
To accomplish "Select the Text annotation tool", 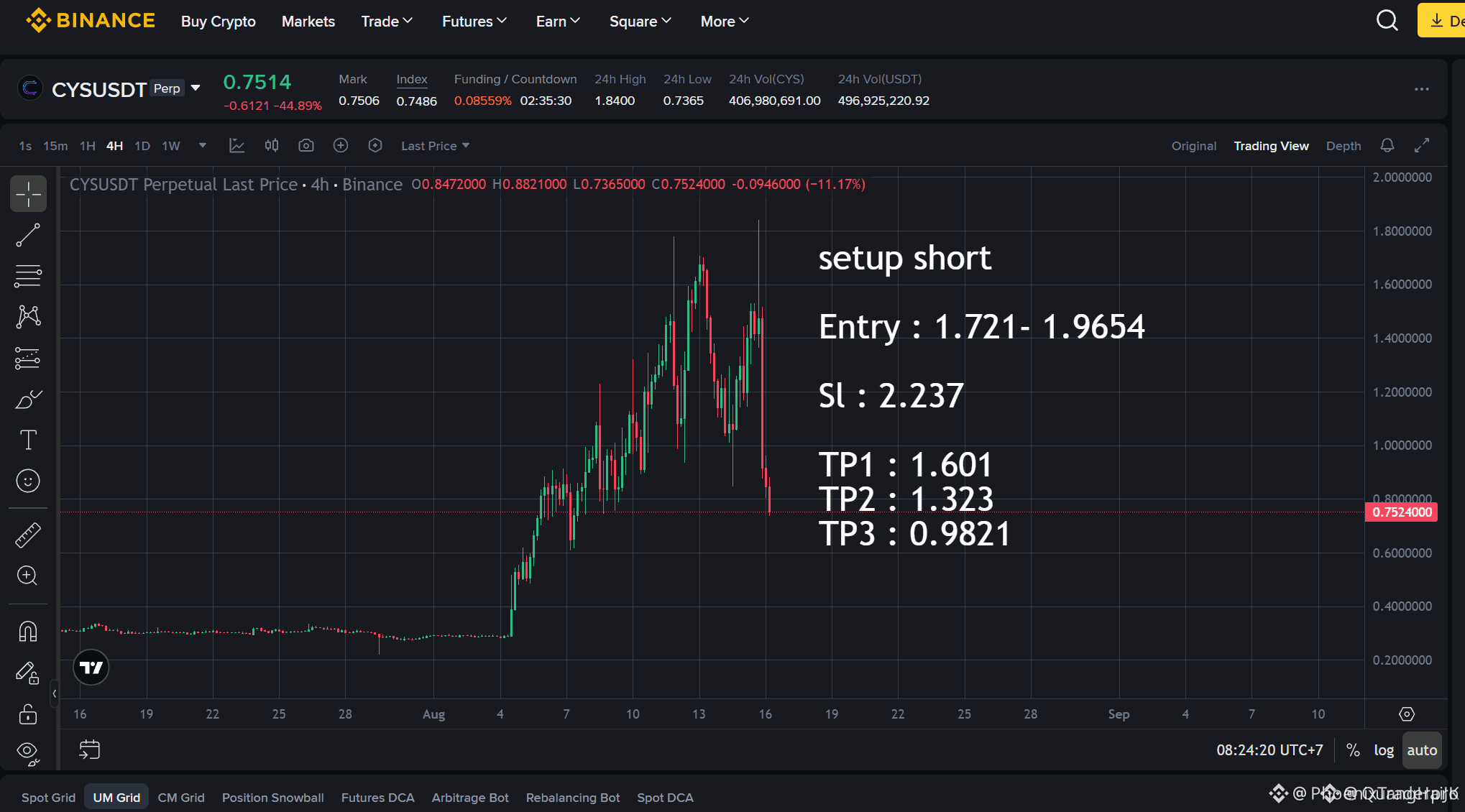I will [x=28, y=440].
